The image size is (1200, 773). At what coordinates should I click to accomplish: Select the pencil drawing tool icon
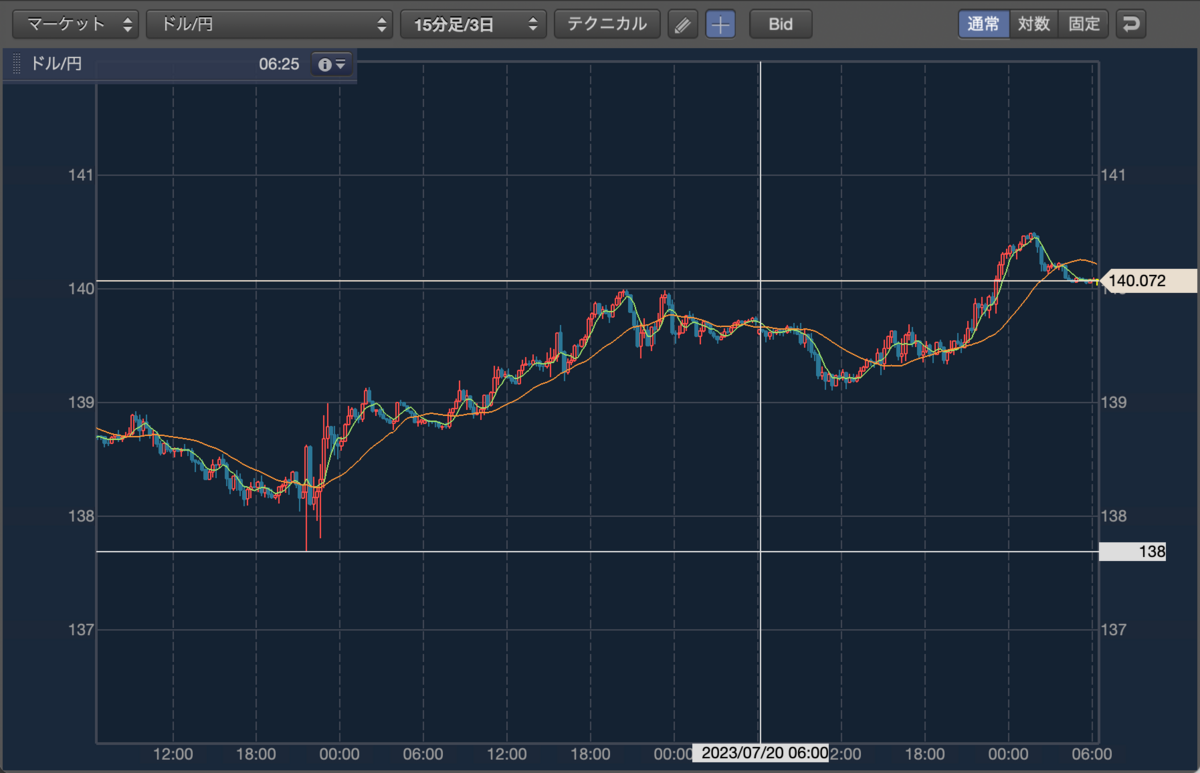pos(683,24)
